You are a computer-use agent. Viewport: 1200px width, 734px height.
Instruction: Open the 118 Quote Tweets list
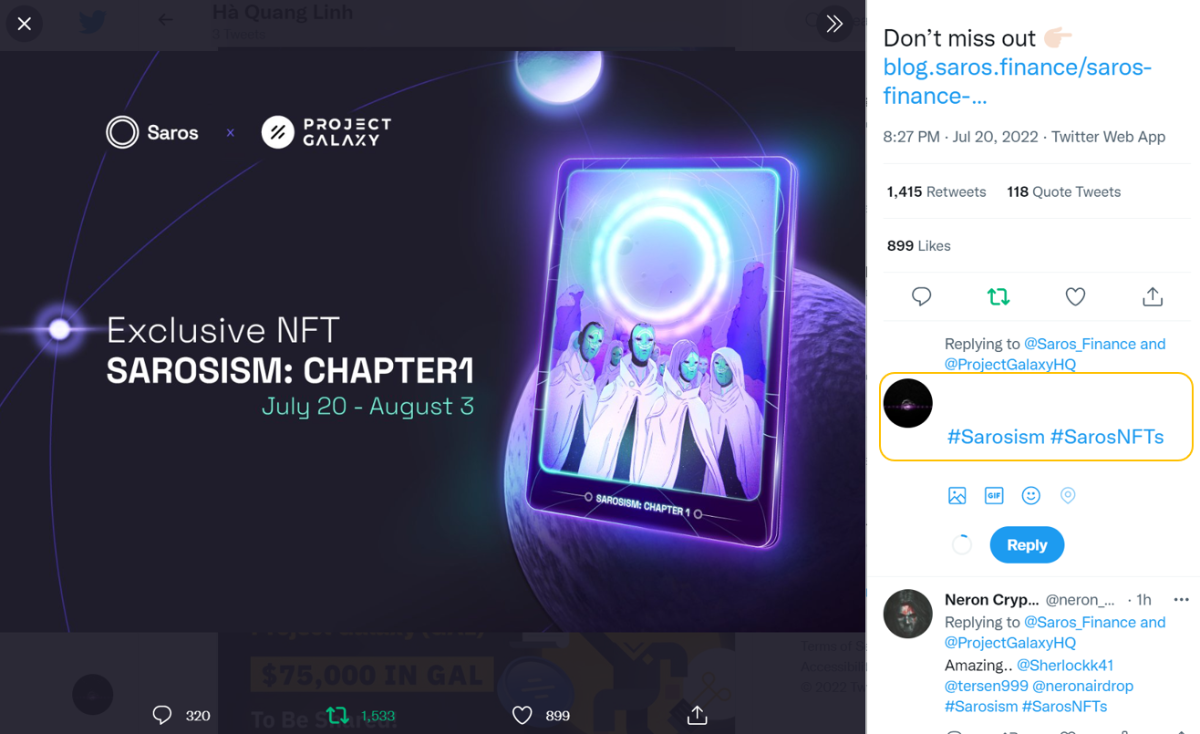pyautogui.click(x=1064, y=192)
